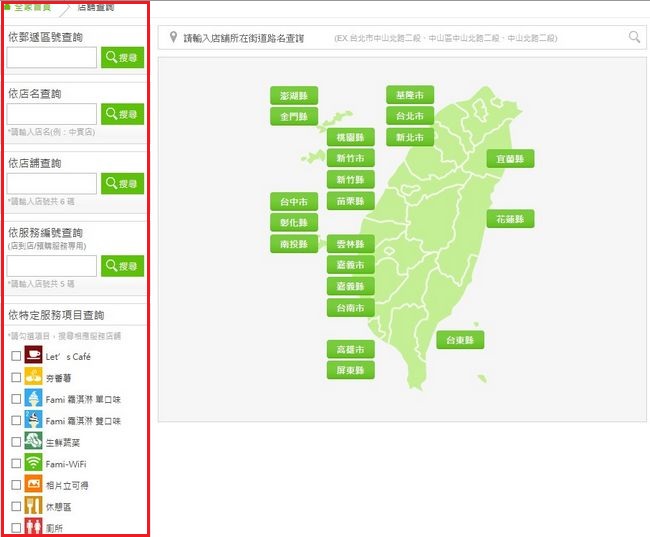
Task: Check the 廁所 service checkbox
Action: pos(15,527)
